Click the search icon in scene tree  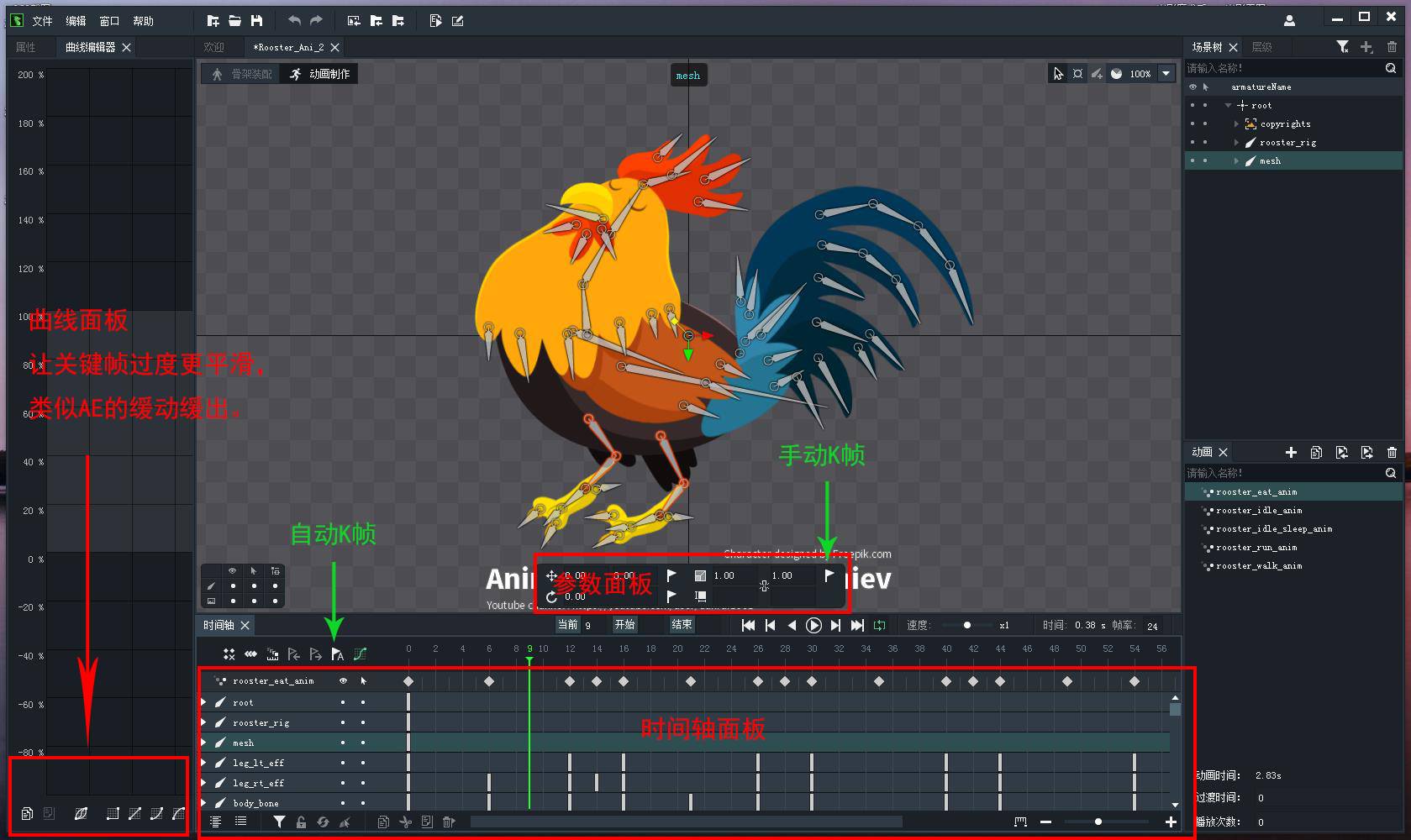(x=1391, y=68)
